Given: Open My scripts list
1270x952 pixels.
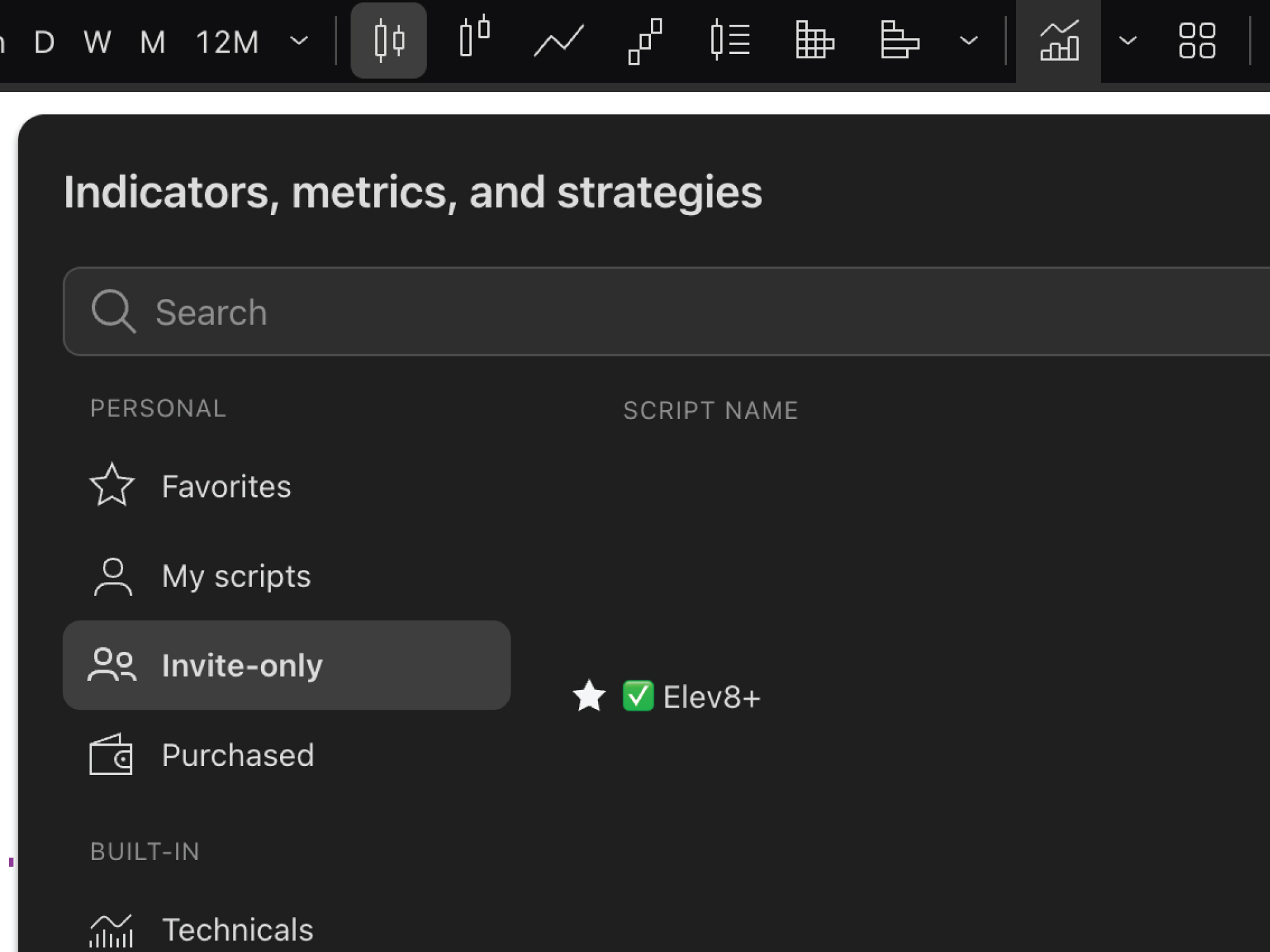Looking at the screenshot, I should [x=236, y=576].
